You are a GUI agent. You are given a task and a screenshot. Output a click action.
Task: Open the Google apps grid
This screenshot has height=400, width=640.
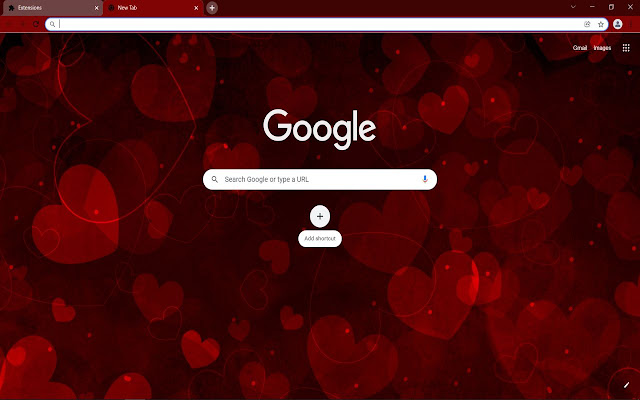point(626,48)
